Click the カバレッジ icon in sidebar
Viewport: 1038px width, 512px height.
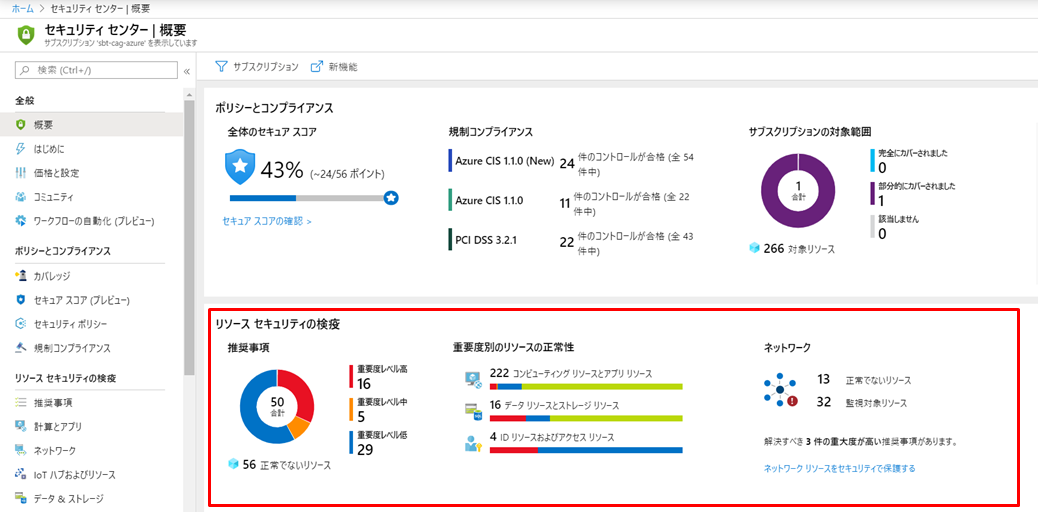pyautogui.click(x=21, y=276)
